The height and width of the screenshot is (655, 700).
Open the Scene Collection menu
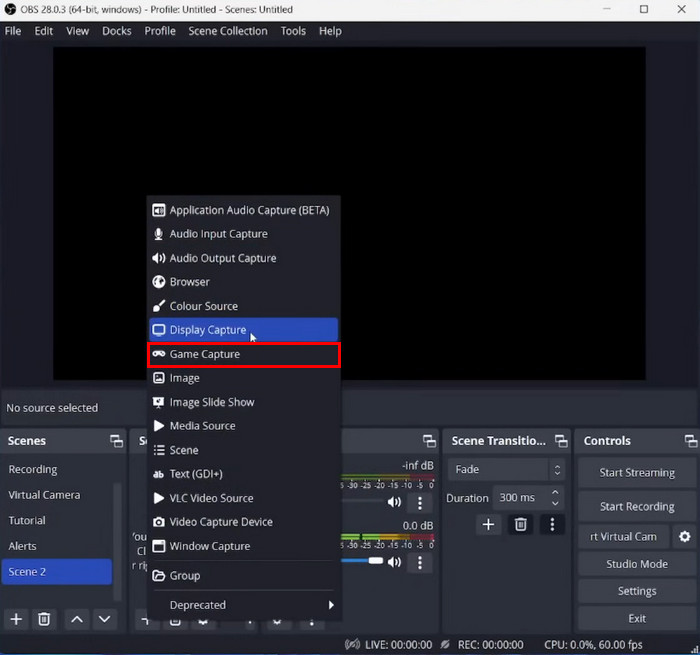click(228, 31)
